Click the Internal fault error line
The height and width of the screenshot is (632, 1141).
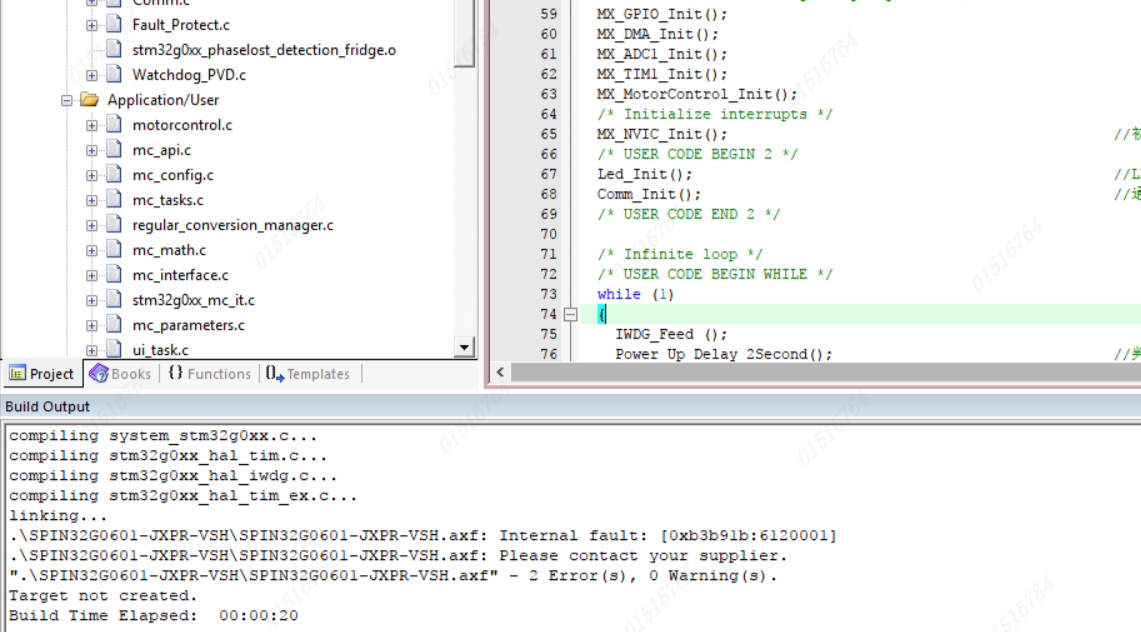pos(422,536)
